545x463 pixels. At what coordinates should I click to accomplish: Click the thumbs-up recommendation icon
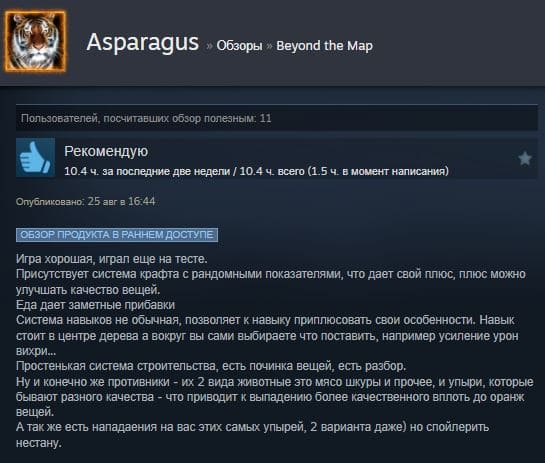click(x=35, y=157)
